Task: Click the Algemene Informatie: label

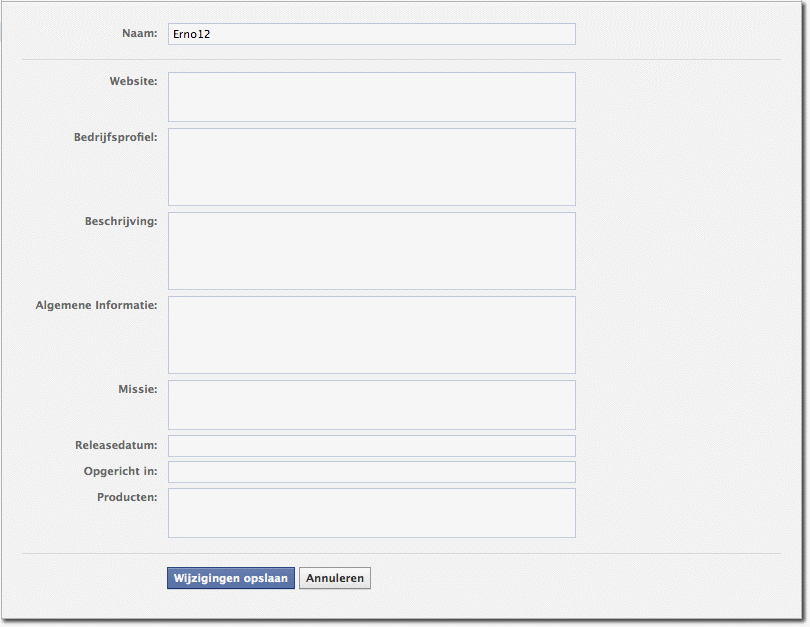Action: coord(96,305)
